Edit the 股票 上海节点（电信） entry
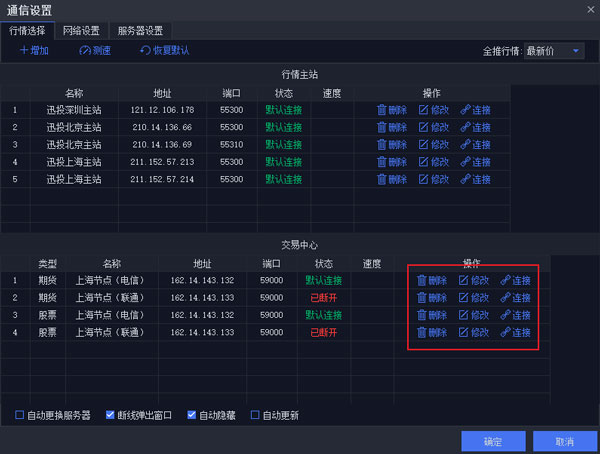Screen dimensions: 600x454 point(464,315)
